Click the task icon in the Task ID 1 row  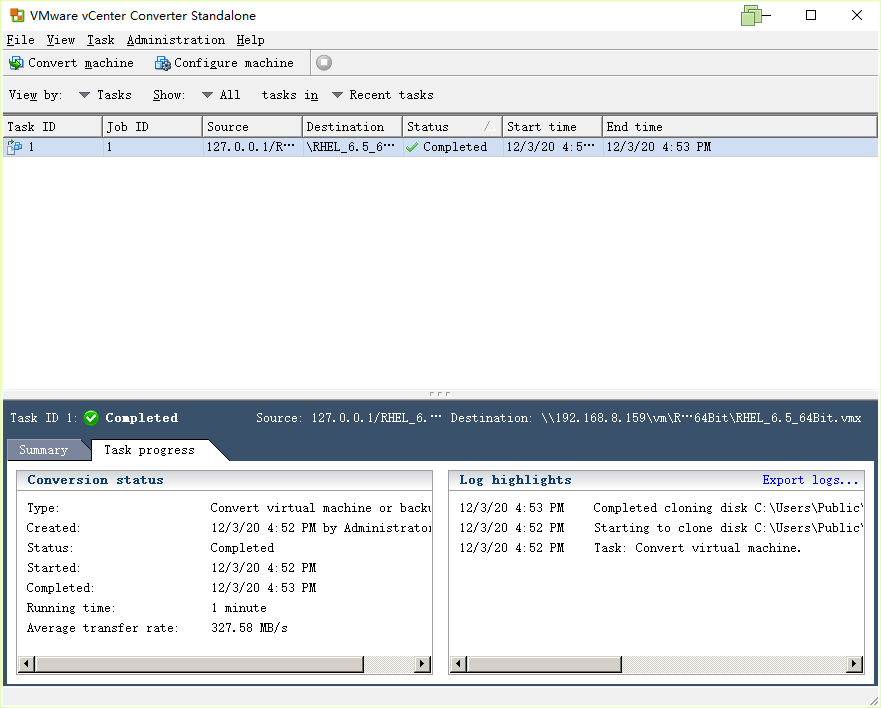click(15, 147)
